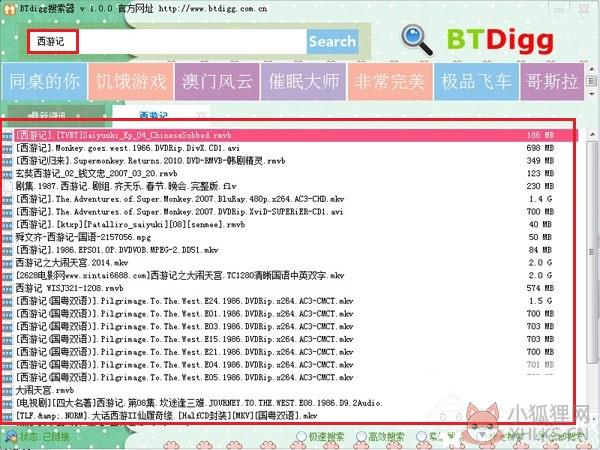600x450 pixels.
Task: Click the 1.4 G size value
Action: click(x=540, y=199)
